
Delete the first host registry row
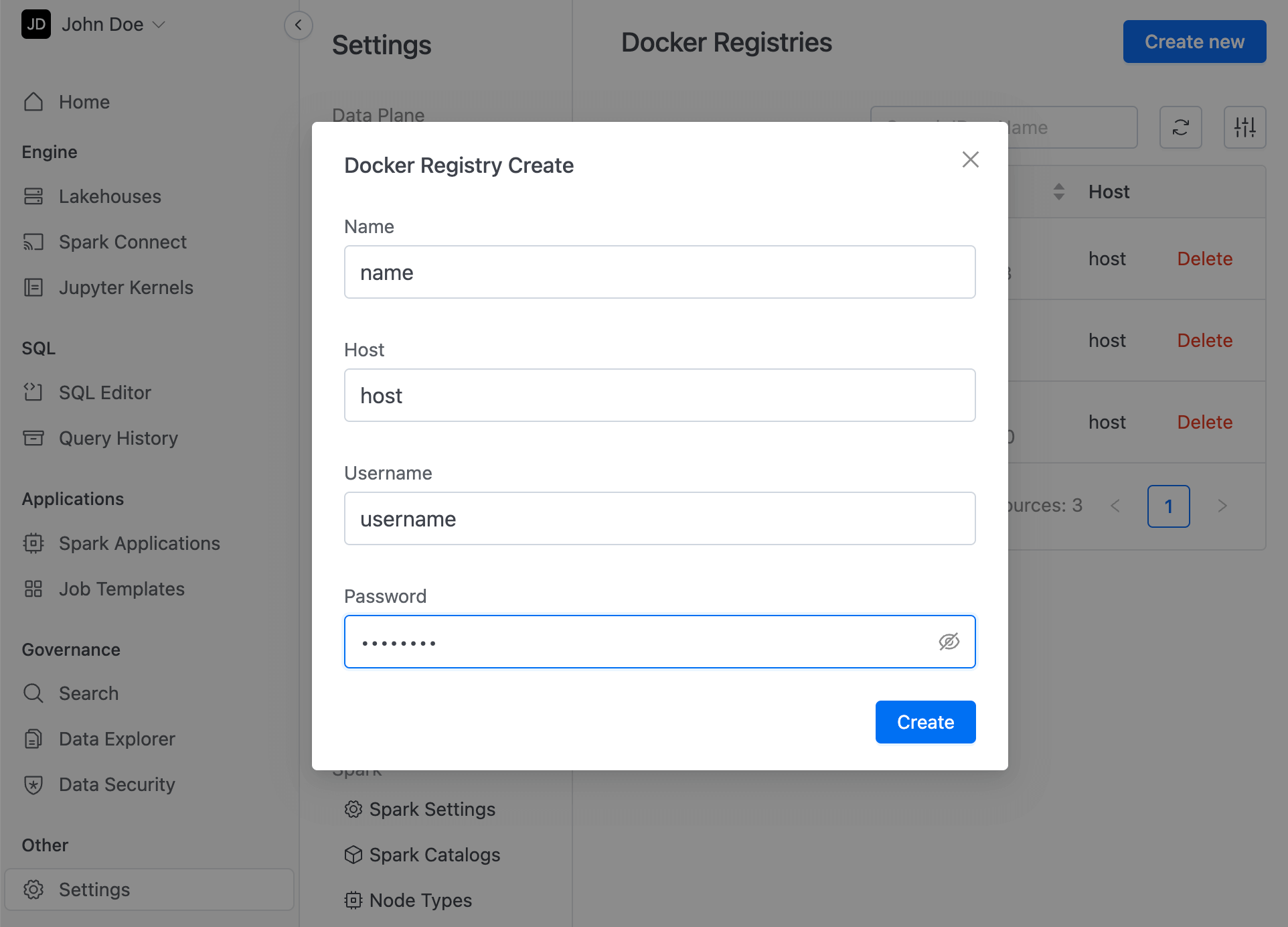(1205, 259)
